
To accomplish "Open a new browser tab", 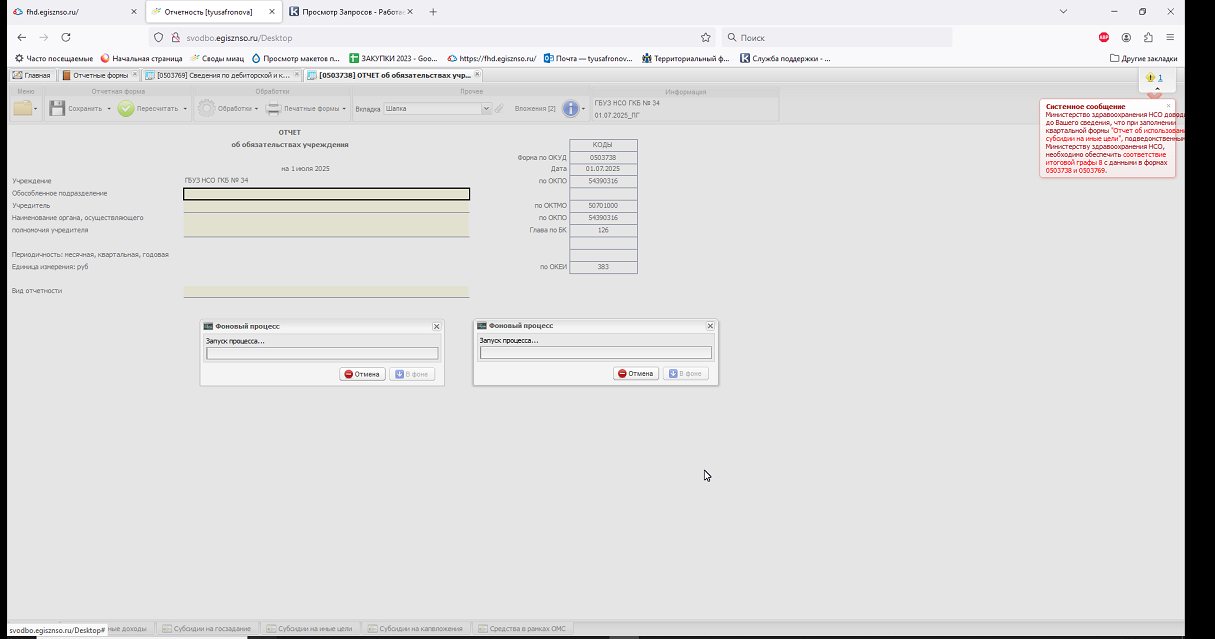I will (x=433, y=12).
